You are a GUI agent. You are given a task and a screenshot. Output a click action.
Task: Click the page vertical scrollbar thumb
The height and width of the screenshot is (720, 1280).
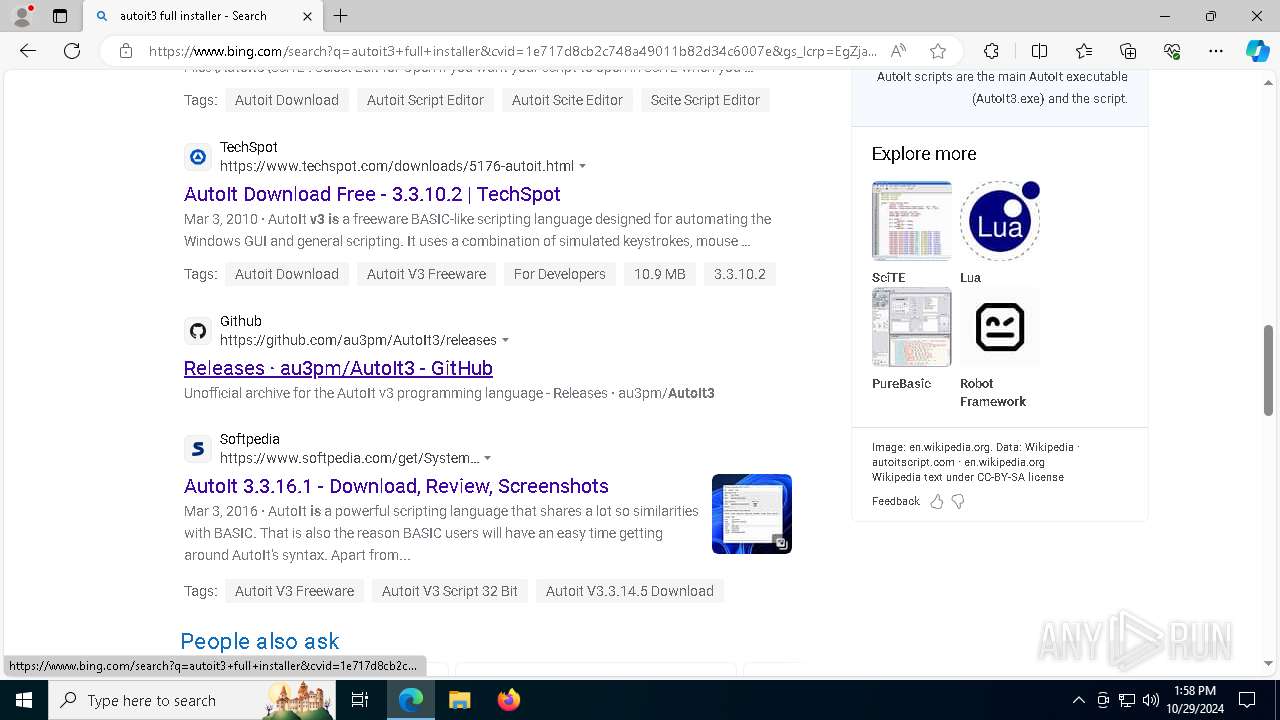1268,370
